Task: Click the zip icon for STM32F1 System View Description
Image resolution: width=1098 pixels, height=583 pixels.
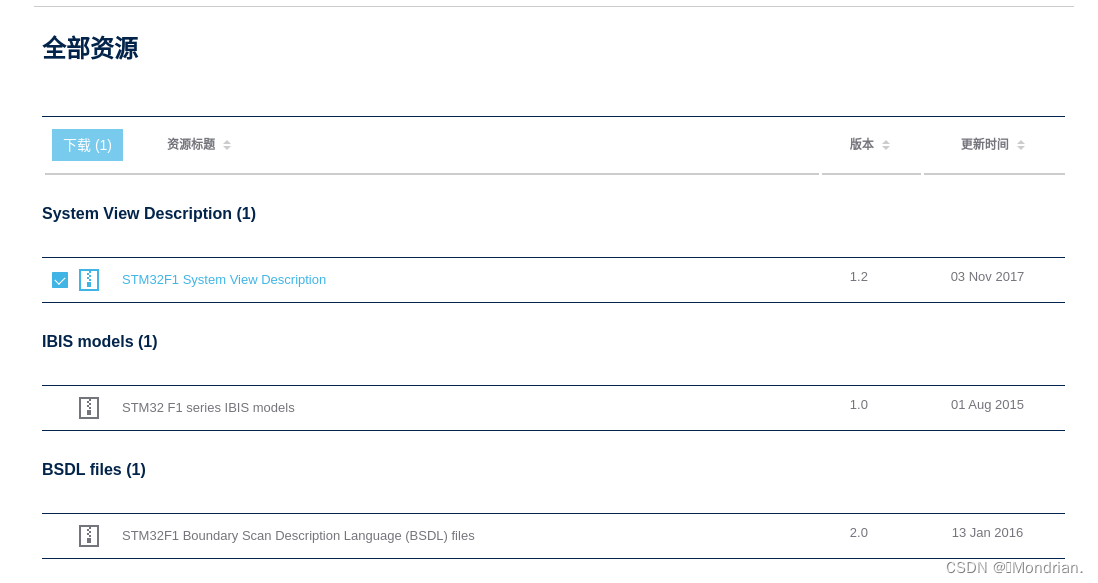Action: coord(89,280)
